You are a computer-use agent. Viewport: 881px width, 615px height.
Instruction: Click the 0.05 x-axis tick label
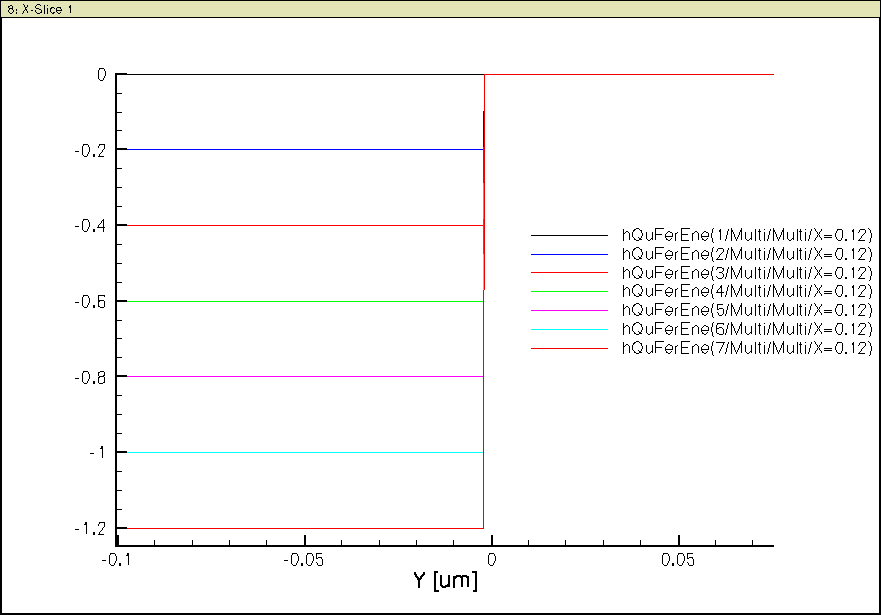click(678, 560)
